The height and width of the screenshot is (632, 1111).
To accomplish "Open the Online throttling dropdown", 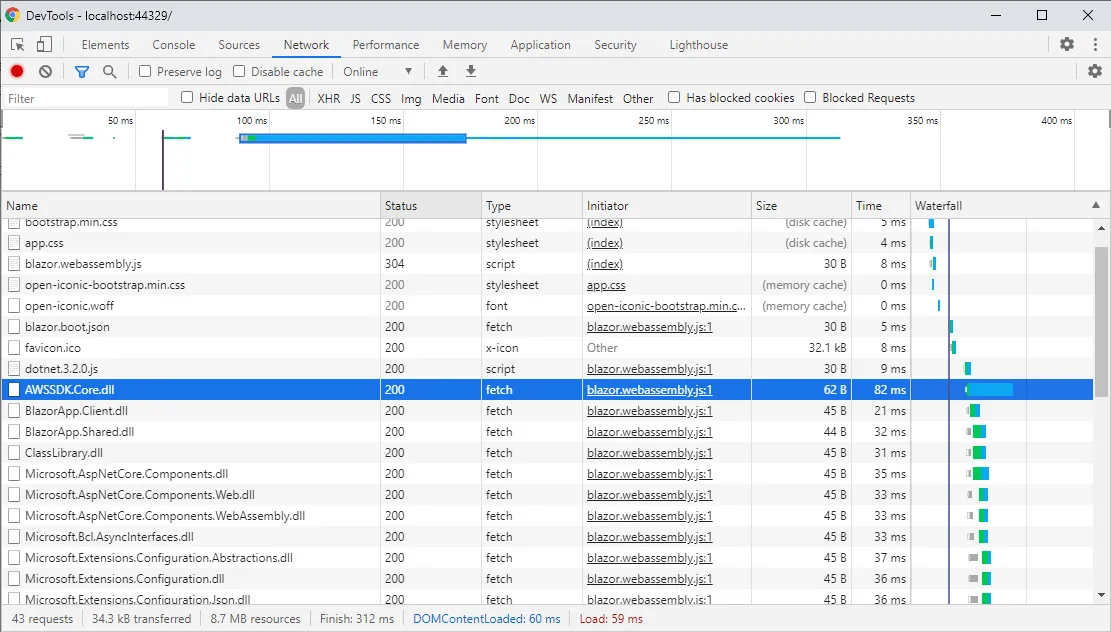I will coord(378,72).
